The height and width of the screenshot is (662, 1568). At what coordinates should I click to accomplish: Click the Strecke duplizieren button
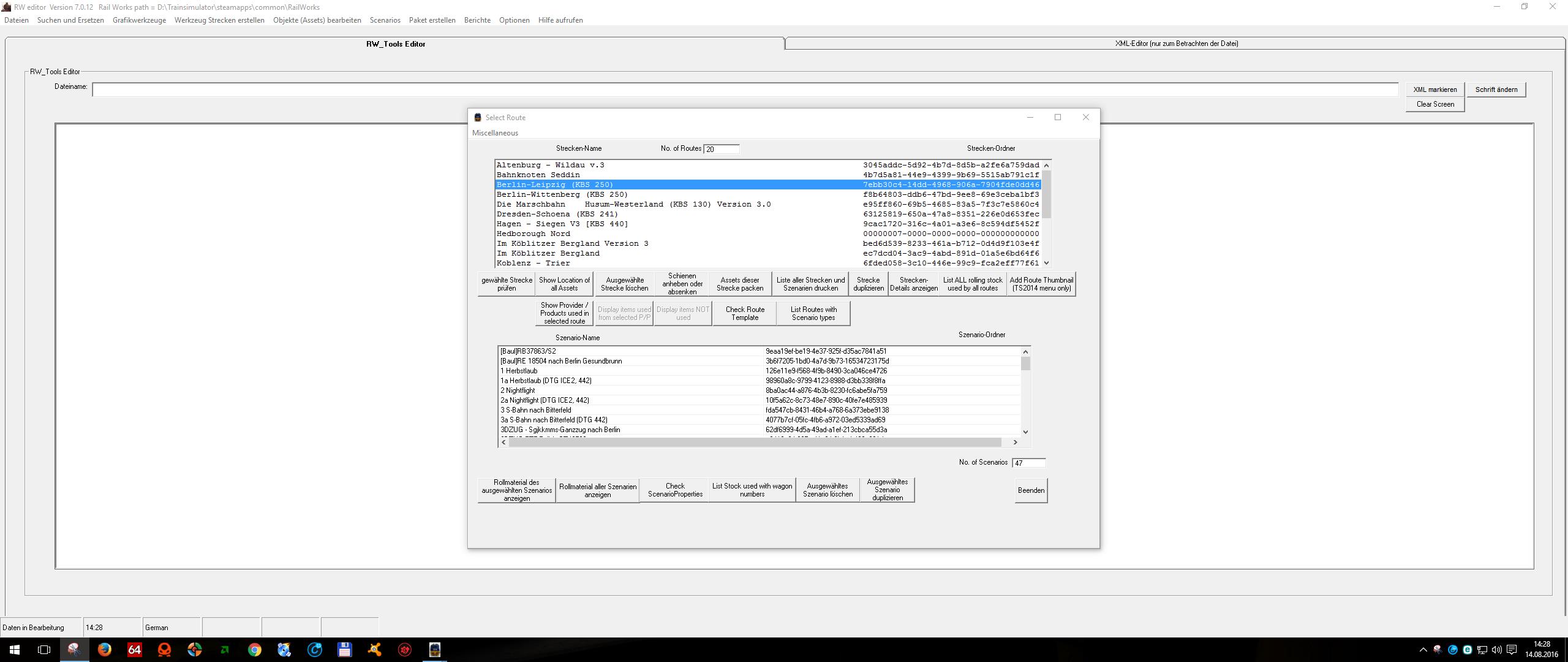click(868, 284)
